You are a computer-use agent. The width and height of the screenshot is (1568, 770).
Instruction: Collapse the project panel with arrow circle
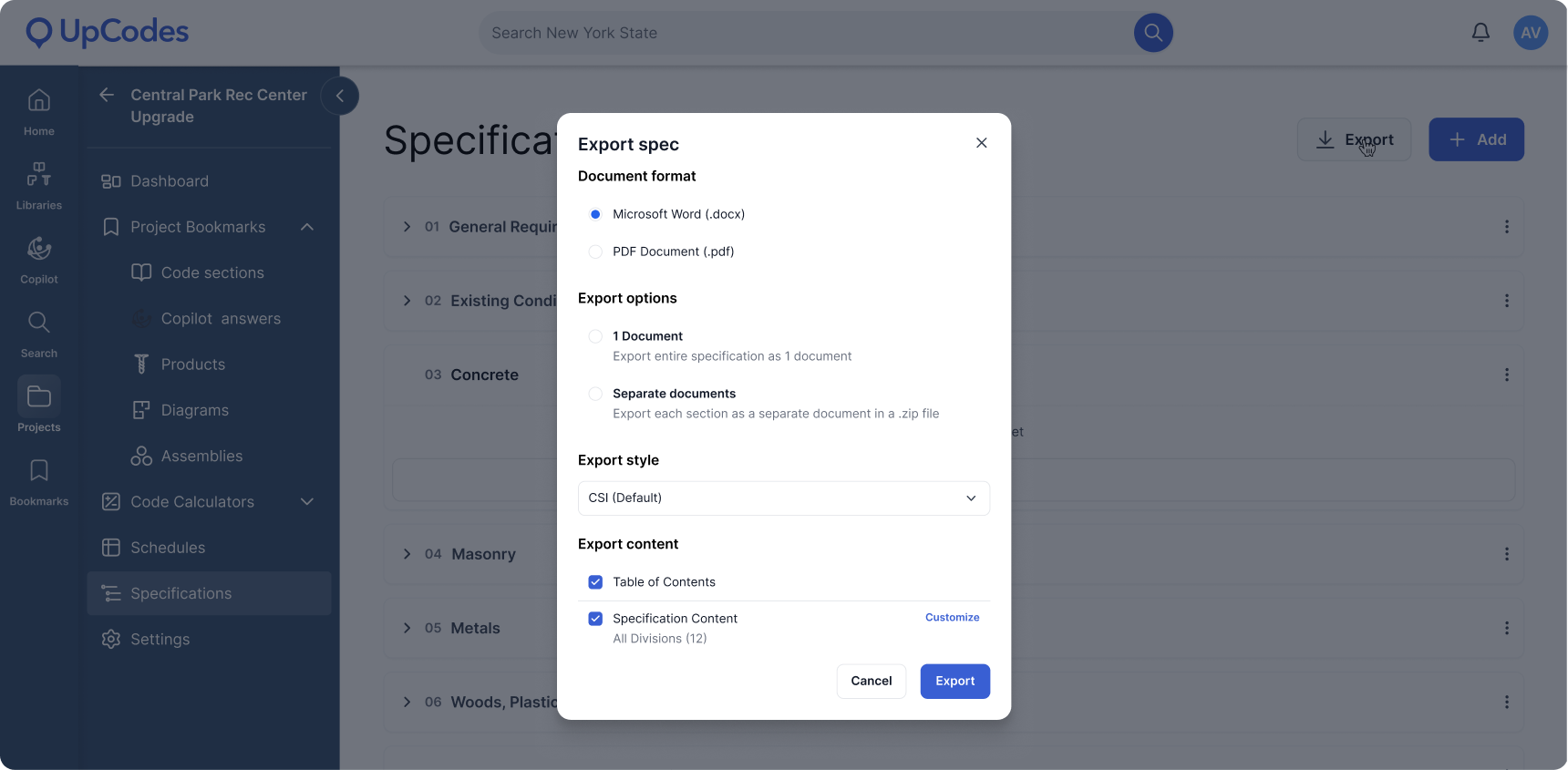click(340, 96)
